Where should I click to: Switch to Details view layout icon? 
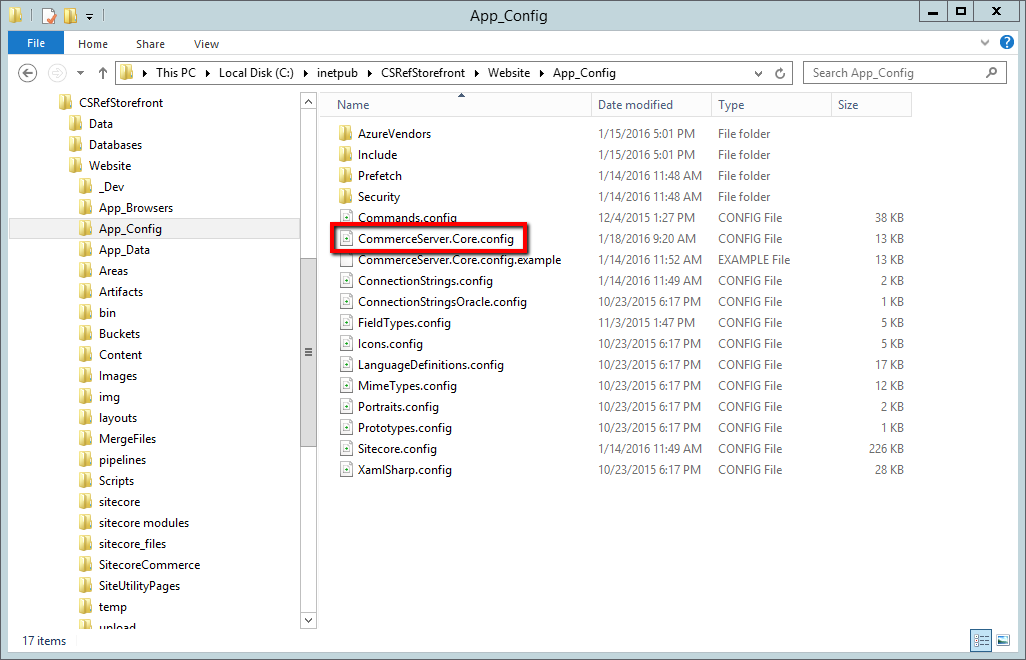click(979, 640)
